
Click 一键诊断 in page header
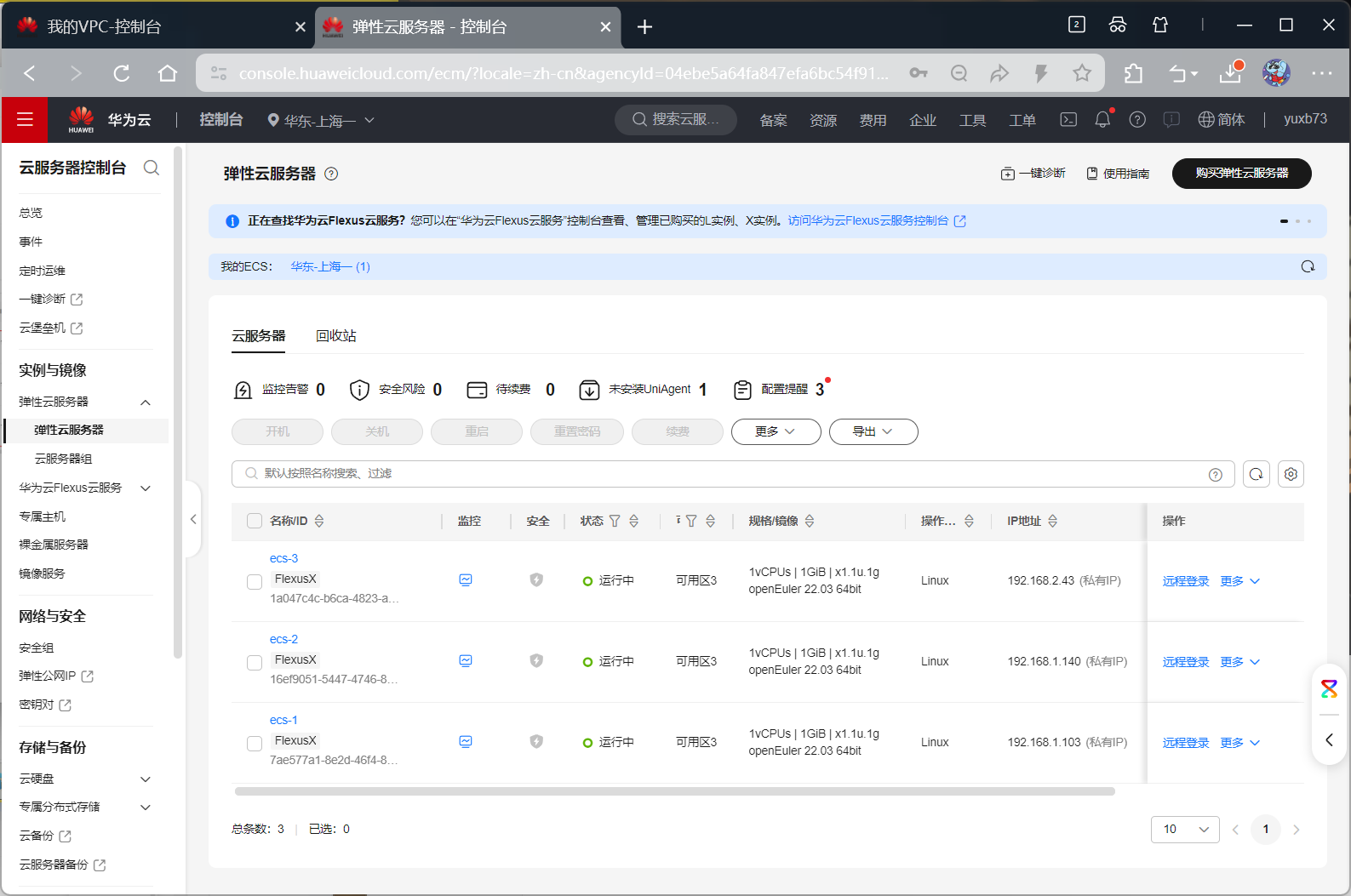1033,174
